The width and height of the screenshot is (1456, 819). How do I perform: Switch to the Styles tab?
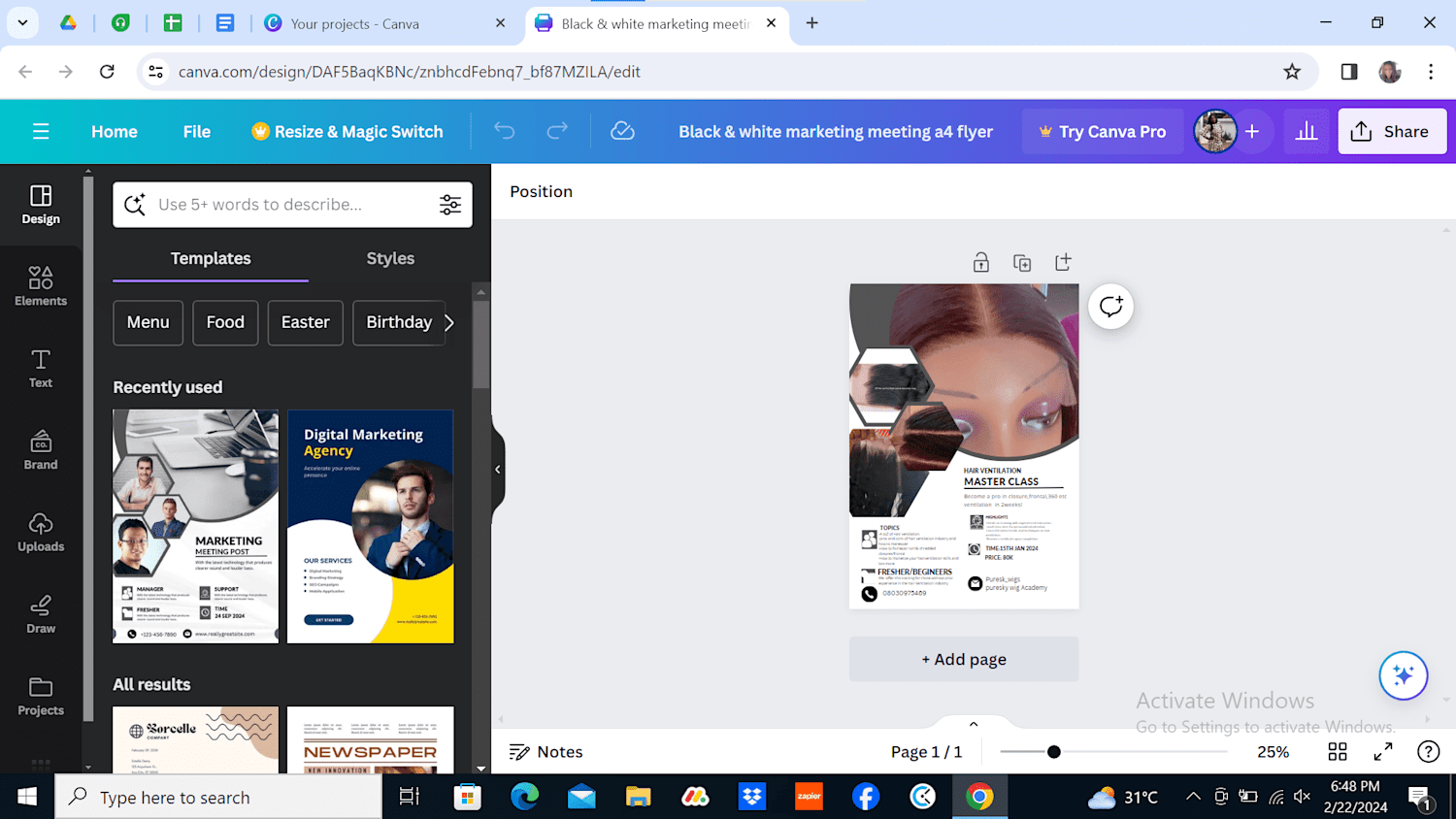(390, 258)
